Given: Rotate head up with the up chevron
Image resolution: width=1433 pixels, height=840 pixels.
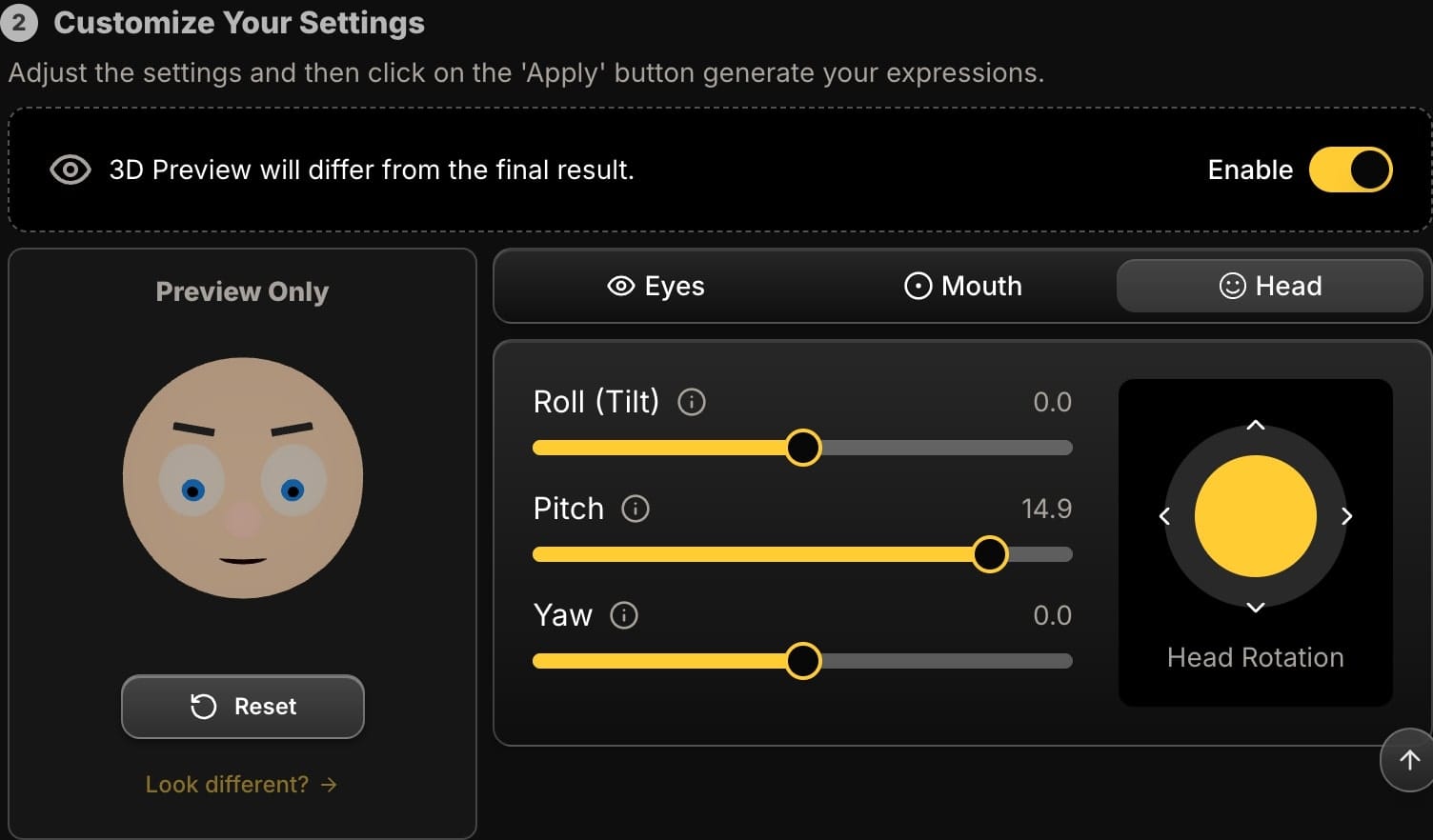Looking at the screenshot, I should tap(1256, 425).
